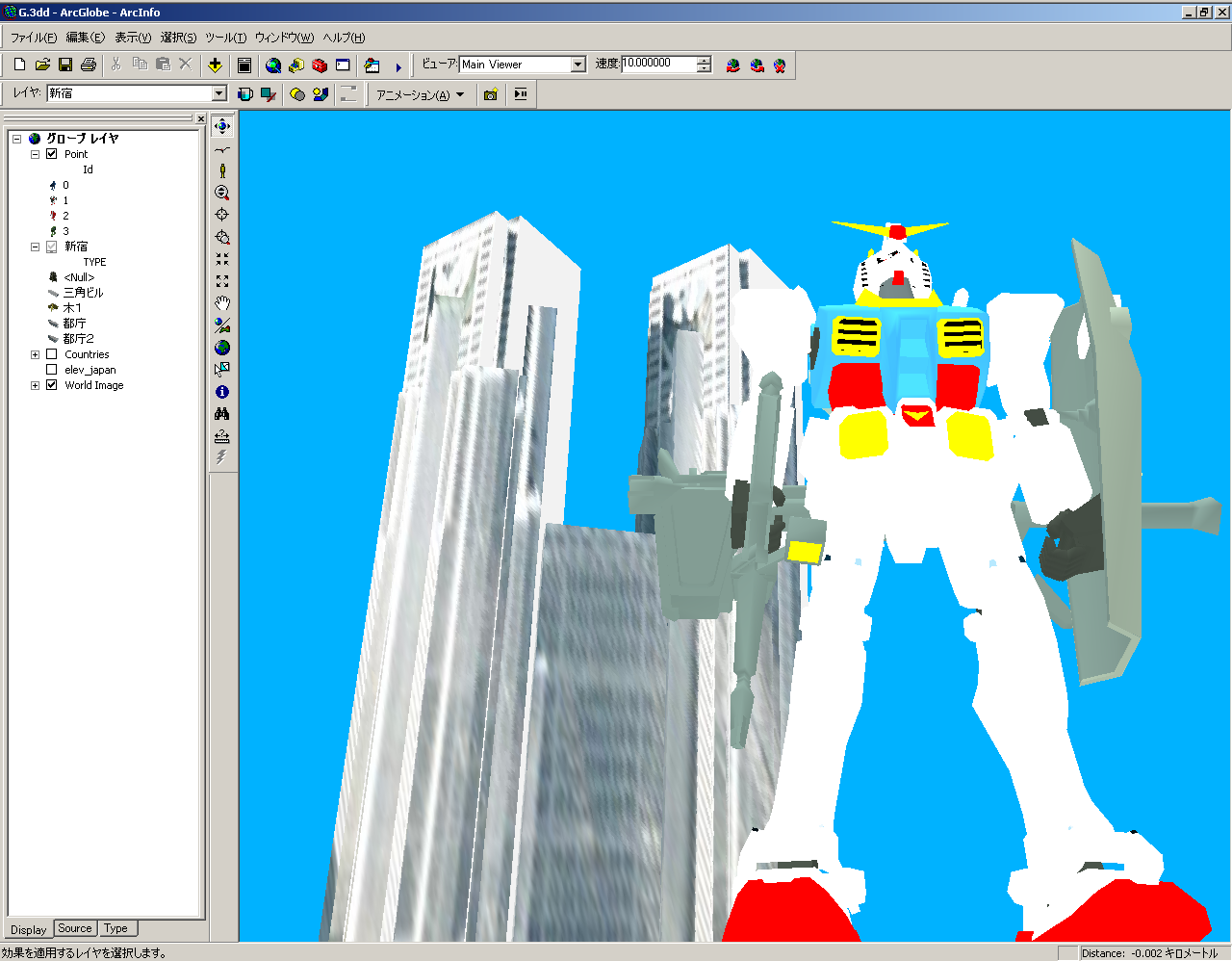Increase the 速度 speed with the up arrow

pos(704,60)
